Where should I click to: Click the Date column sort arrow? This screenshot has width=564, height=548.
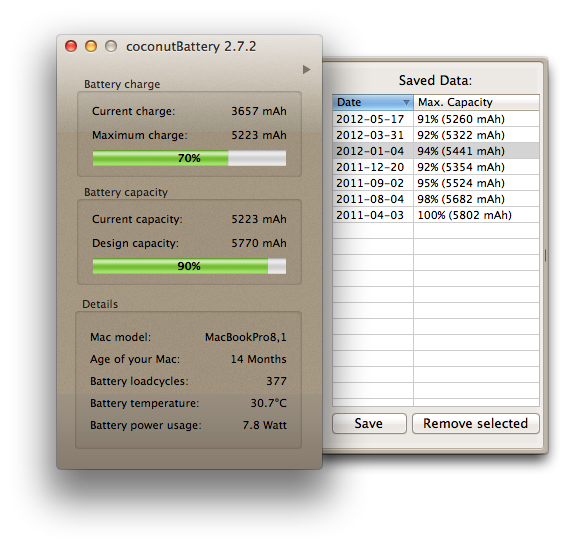click(406, 103)
